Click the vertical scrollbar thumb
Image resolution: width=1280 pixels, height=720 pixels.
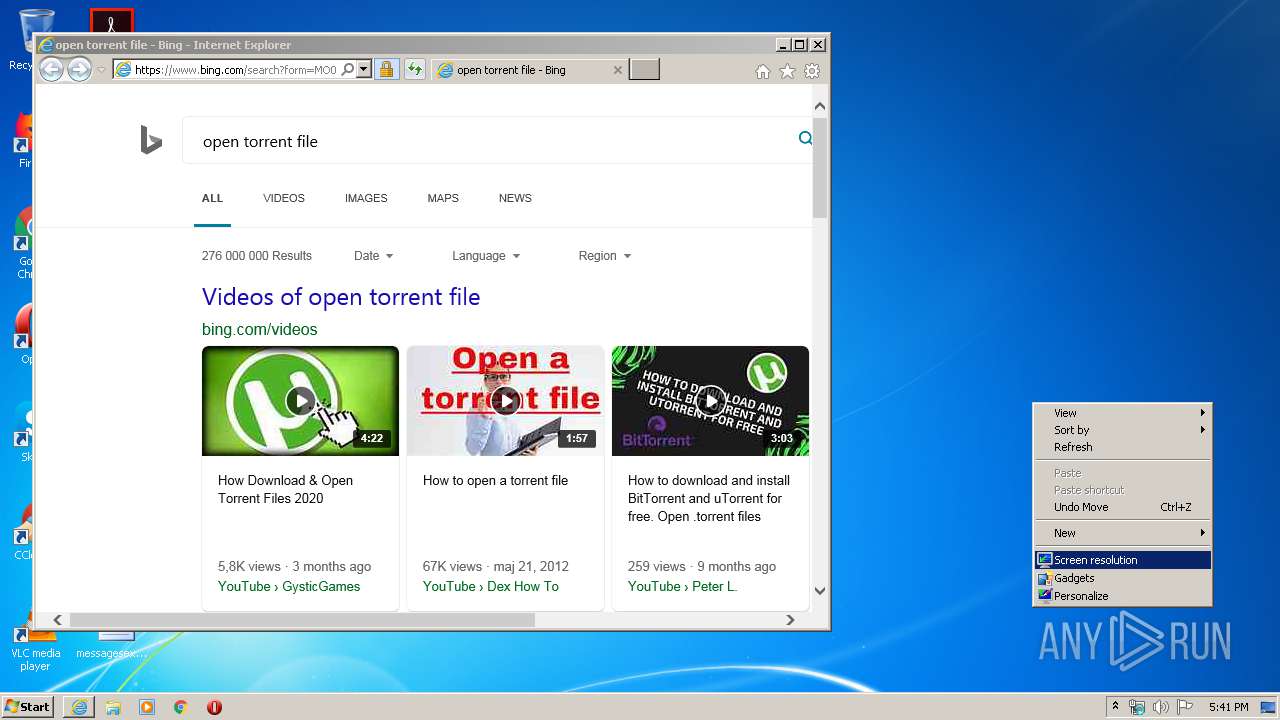(820, 167)
